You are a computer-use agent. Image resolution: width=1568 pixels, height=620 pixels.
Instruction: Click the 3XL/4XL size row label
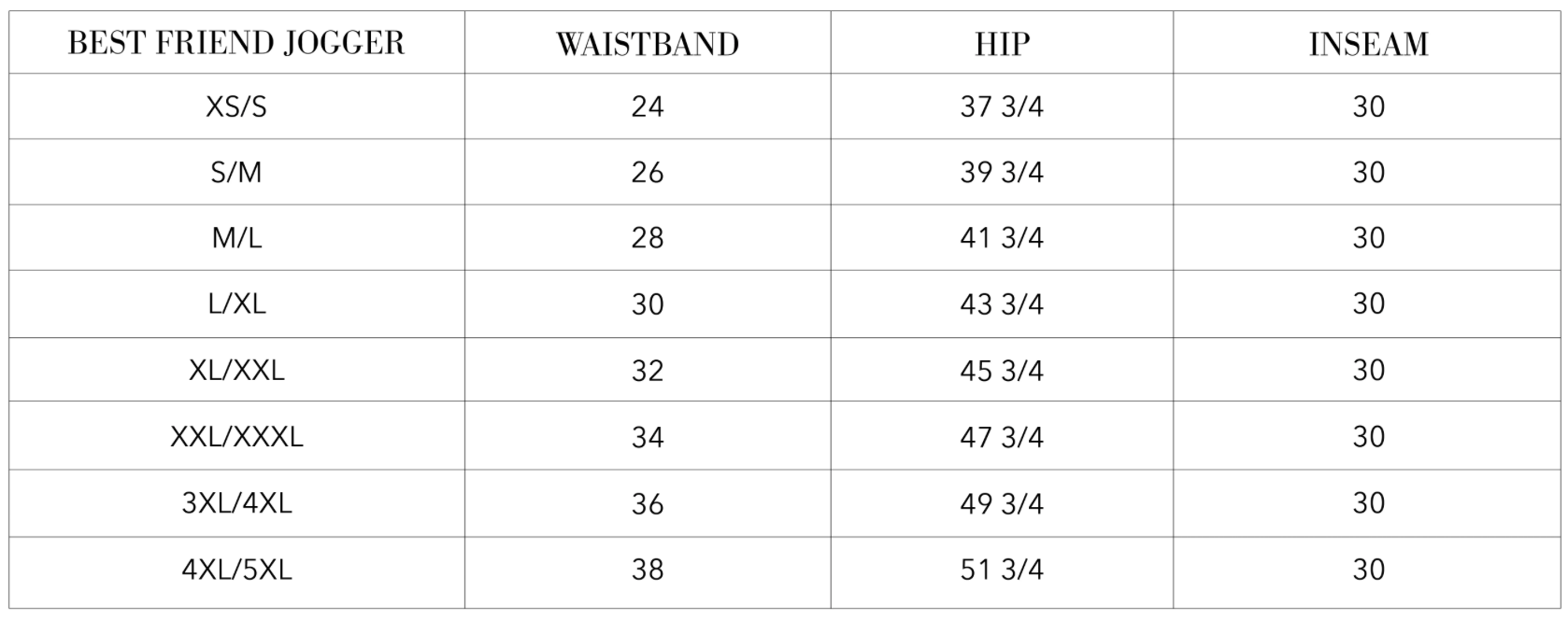[236, 503]
